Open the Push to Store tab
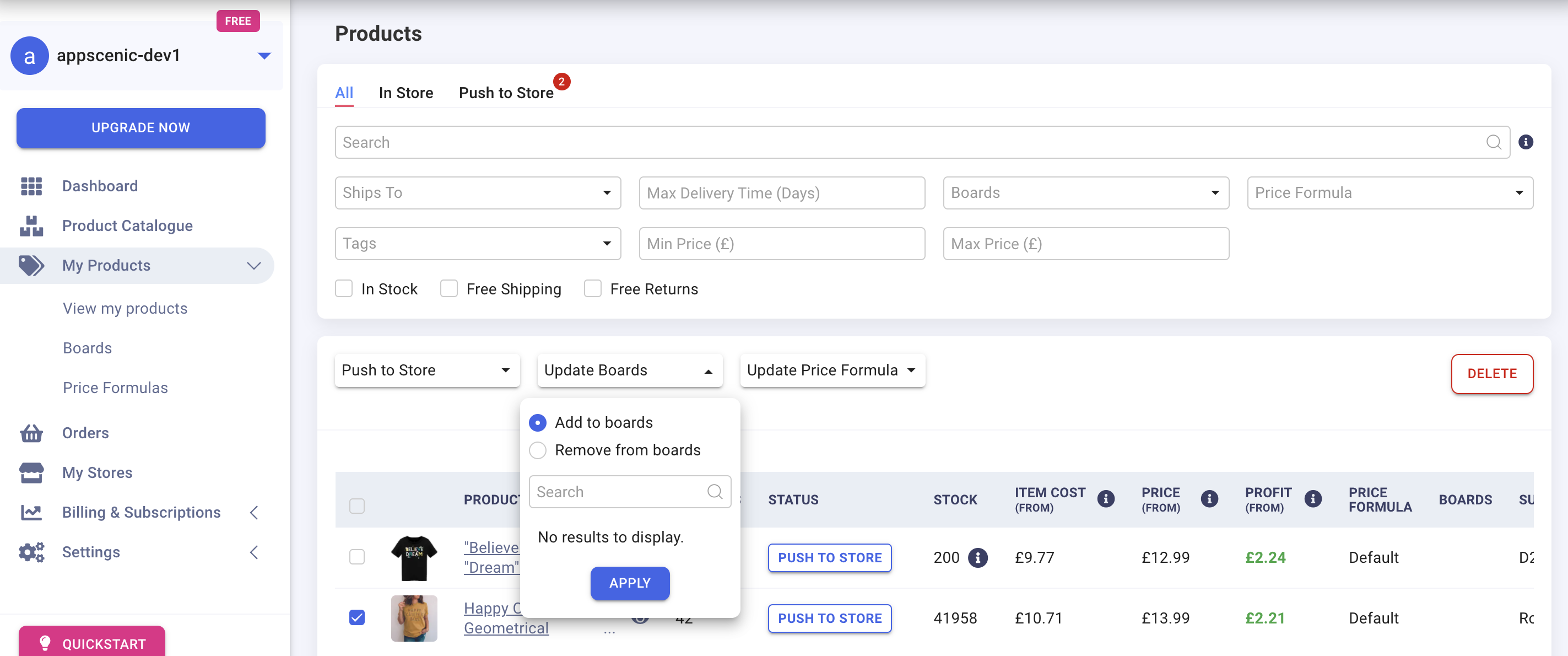This screenshot has height=656, width=1568. coord(506,93)
